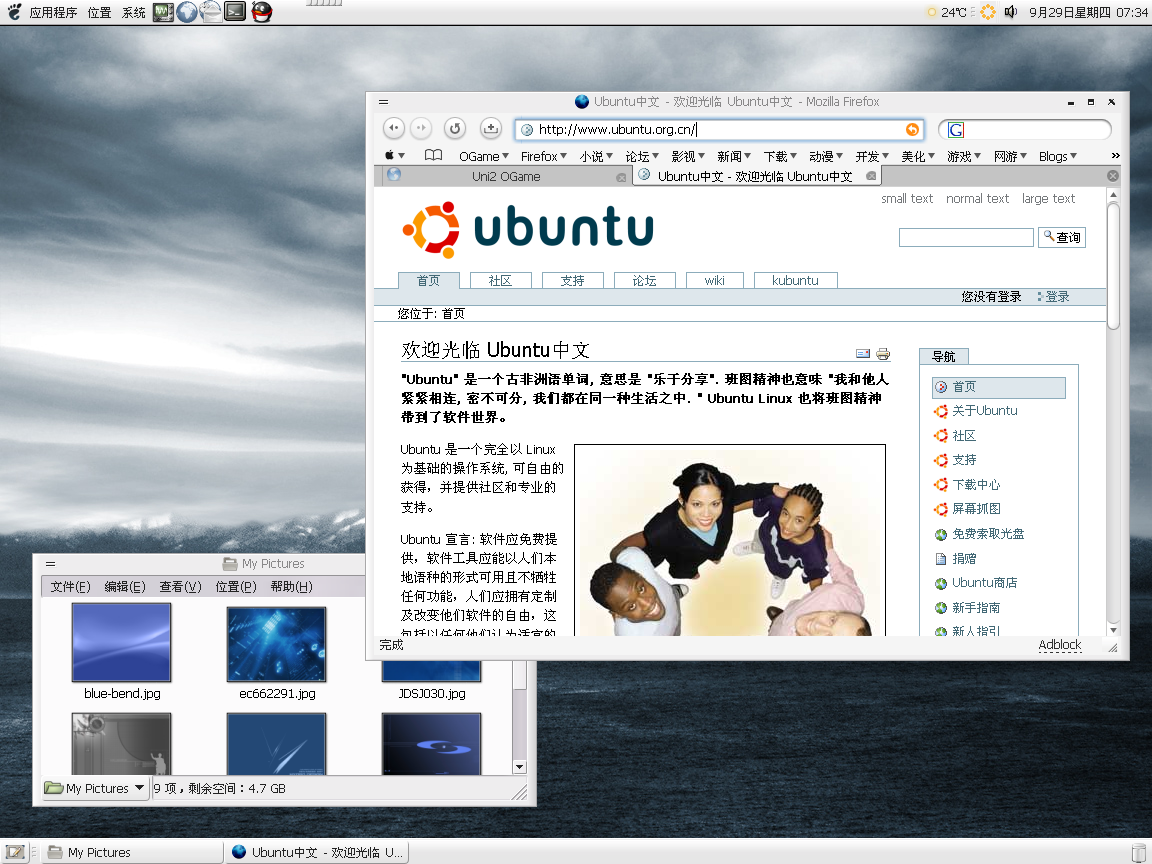Click the weather 24°C applet
The width and height of the screenshot is (1152, 864).
(x=947, y=12)
